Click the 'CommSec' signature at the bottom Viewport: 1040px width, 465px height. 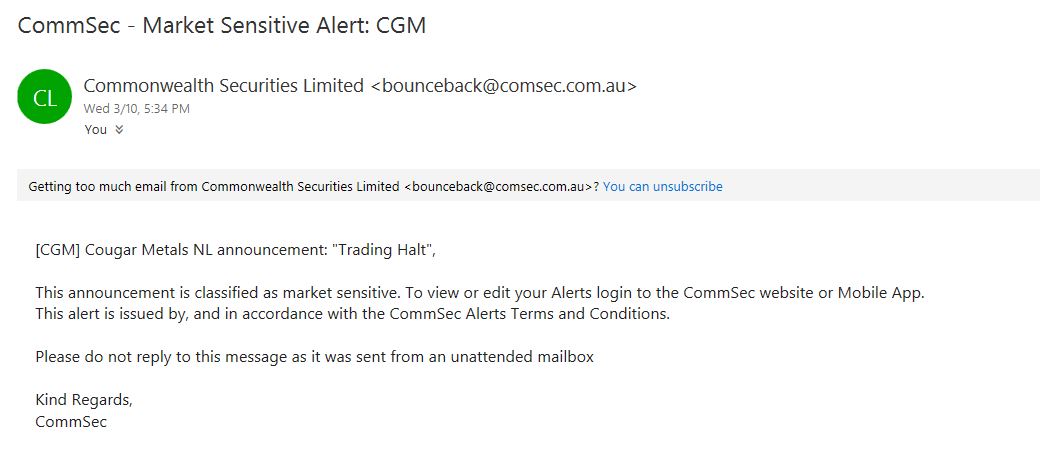(71, 421)
